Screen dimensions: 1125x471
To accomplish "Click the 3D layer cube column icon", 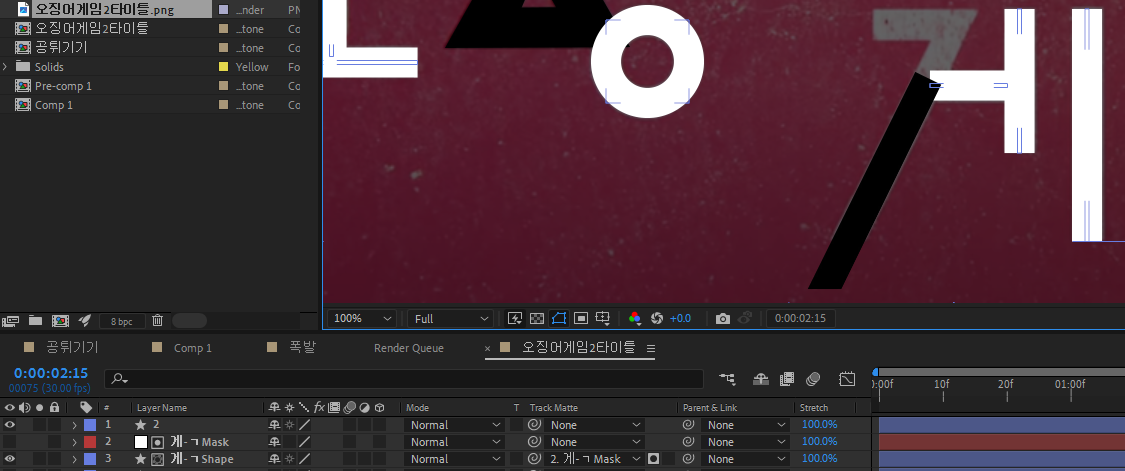I will 380,407.
